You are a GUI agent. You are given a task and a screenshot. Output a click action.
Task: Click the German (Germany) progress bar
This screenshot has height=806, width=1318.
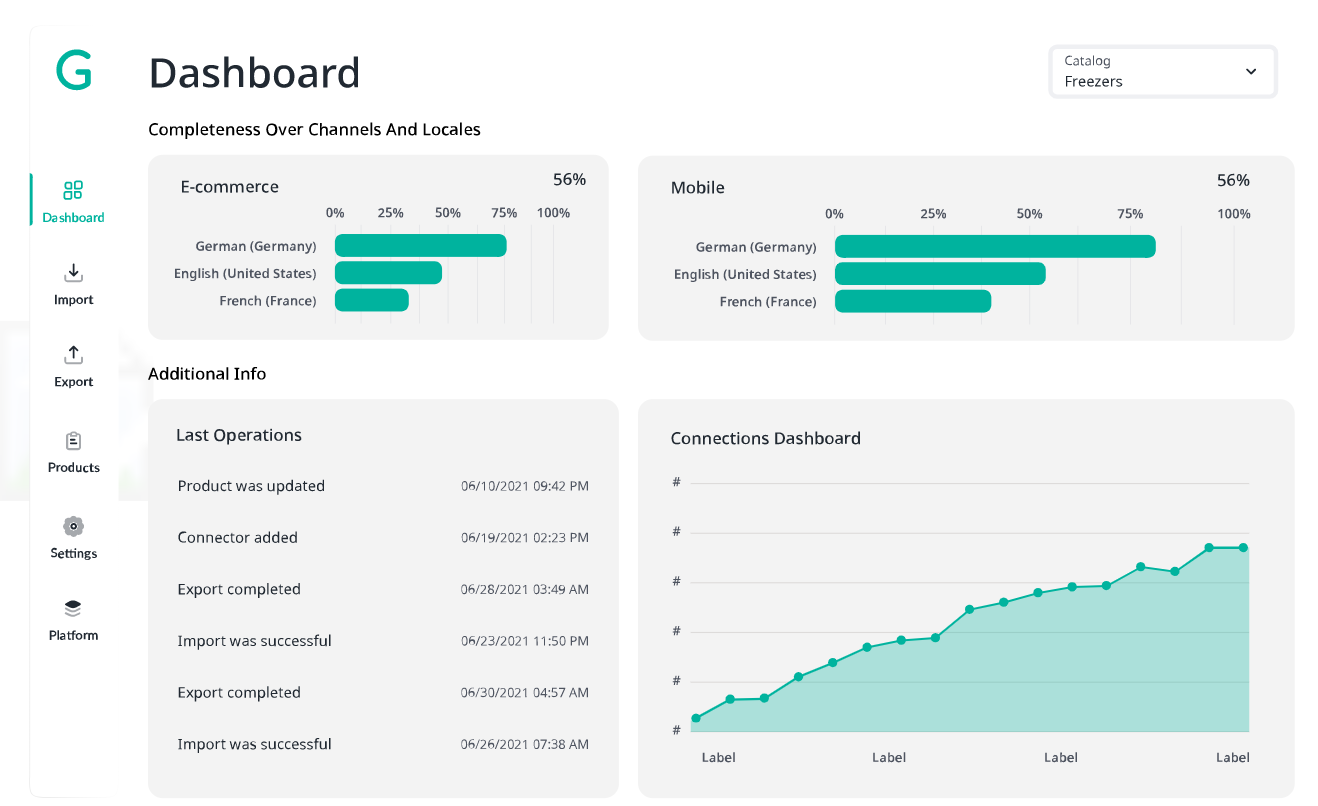(420, 245)
